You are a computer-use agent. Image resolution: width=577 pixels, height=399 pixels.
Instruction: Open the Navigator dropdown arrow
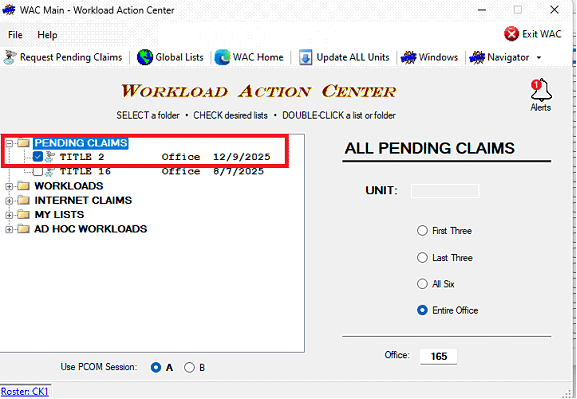pyautogui.click(x=539, y=57)
